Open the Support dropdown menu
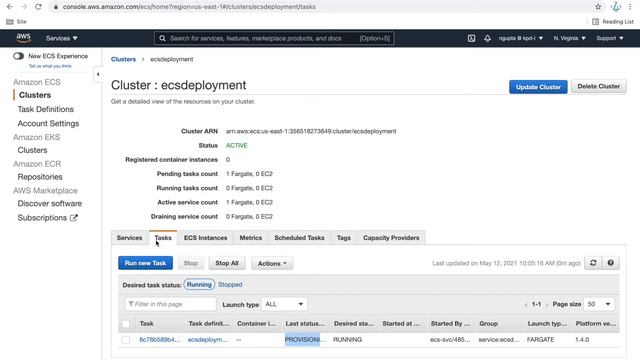Image resolution: width=640 pixels, height=360 pixels. point(610,38)
